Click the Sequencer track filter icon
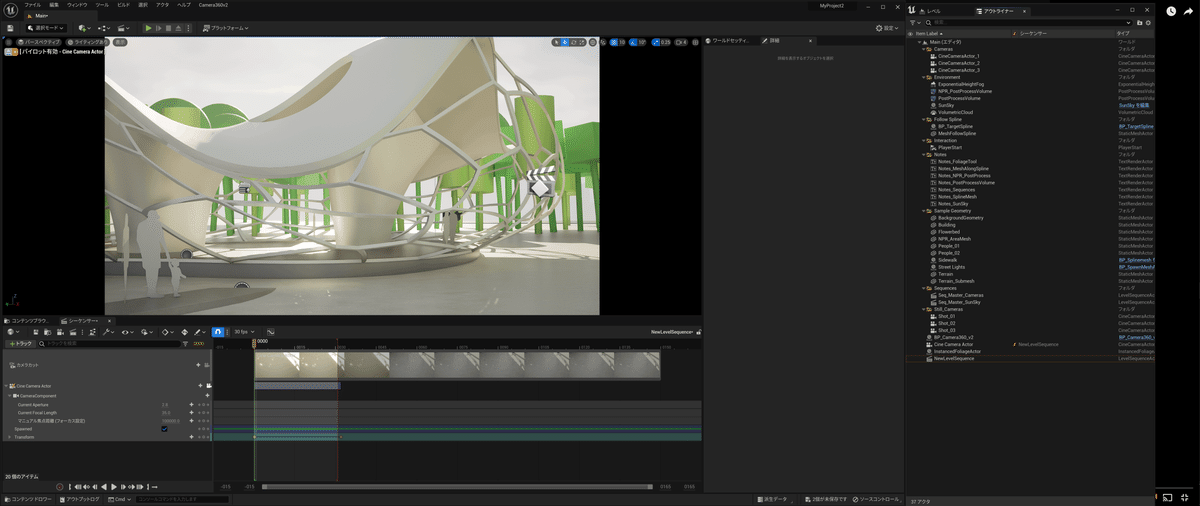Screen dimensions: 1200x506 [x=185, y=343]
